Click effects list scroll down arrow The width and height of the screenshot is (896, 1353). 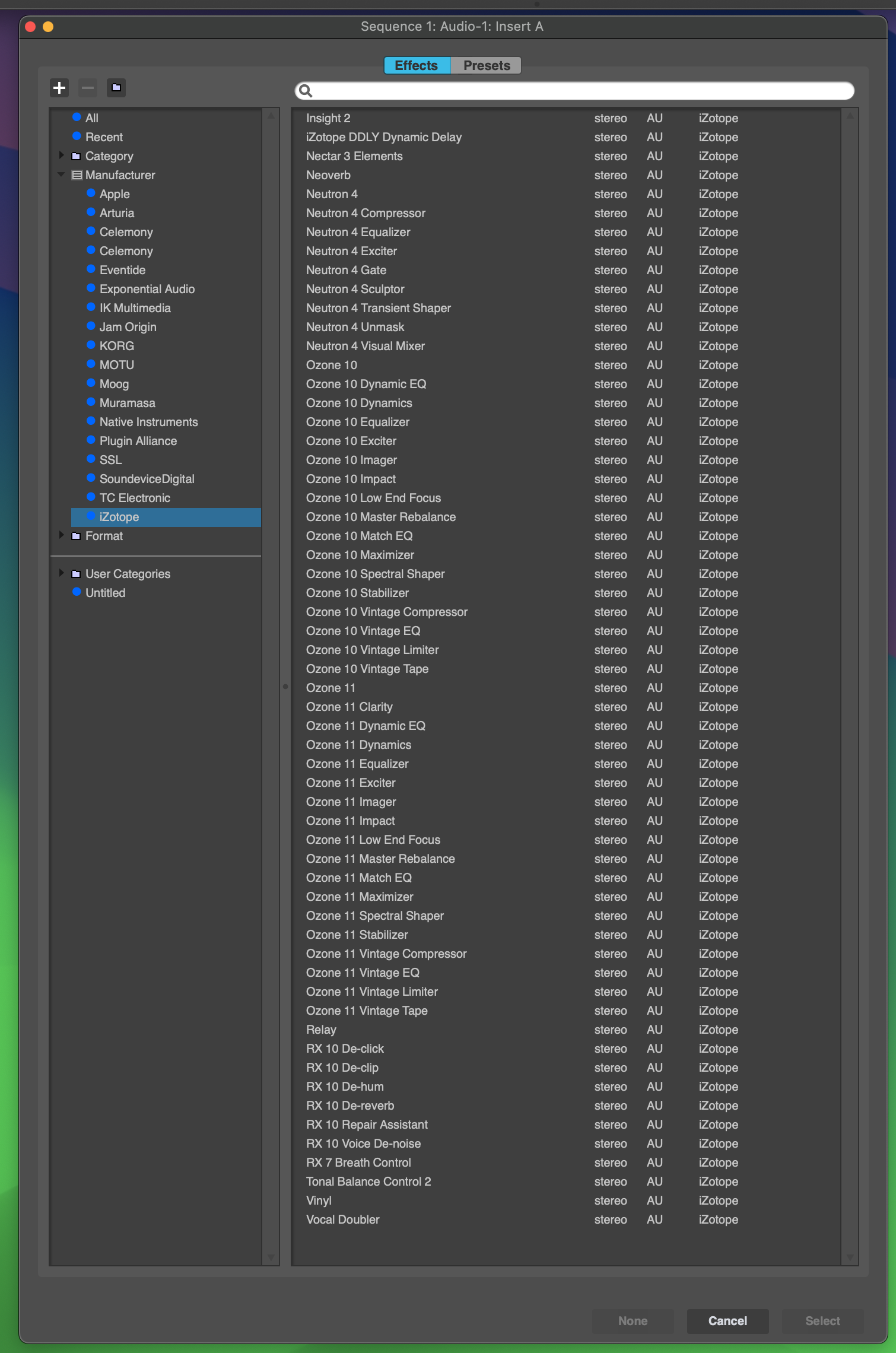850,1257
